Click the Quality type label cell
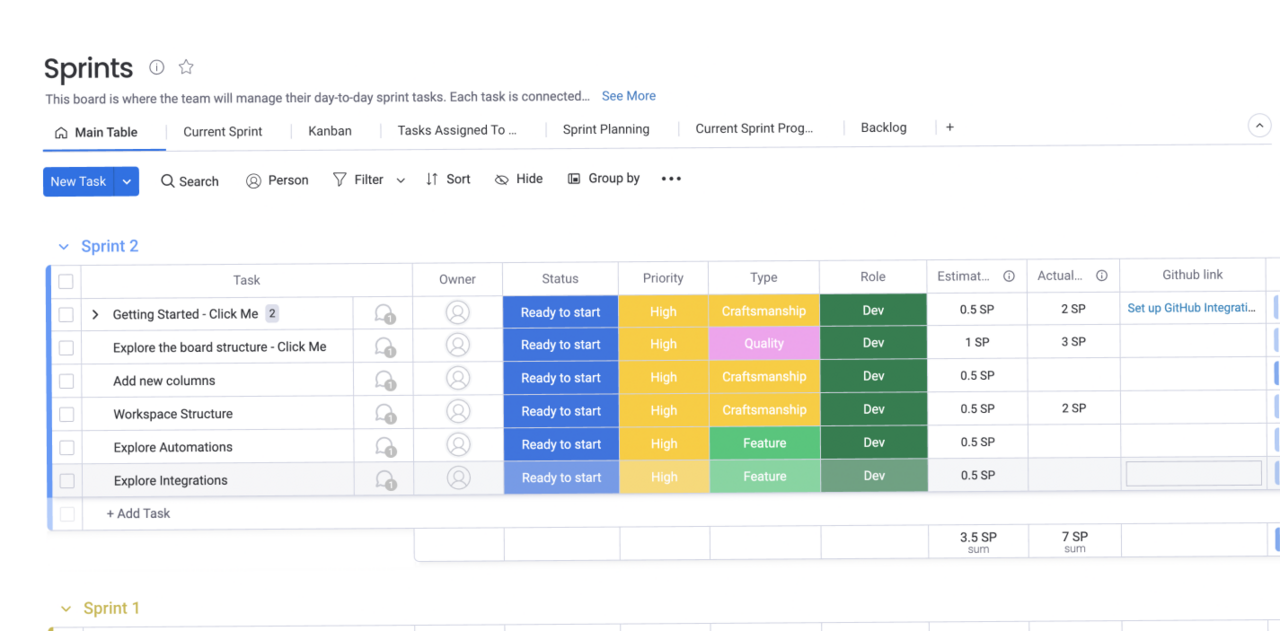This screenshot has height=631, width=1280. pos(764,344)
